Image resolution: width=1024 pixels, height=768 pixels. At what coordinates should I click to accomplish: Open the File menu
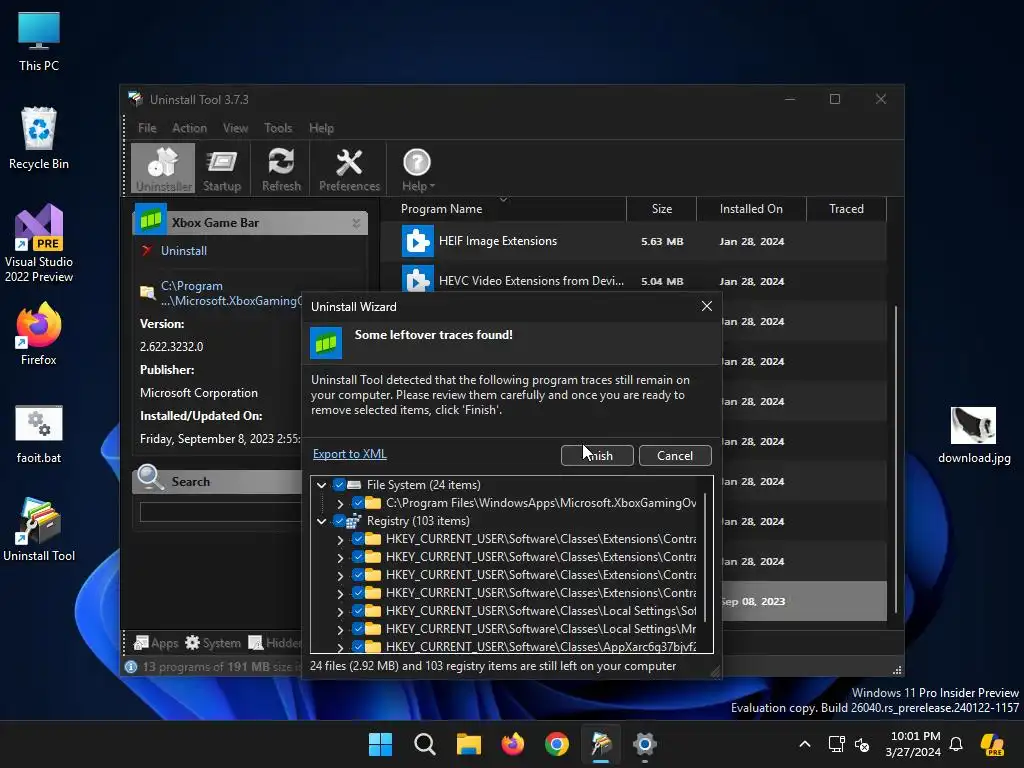pyautogui.click(x=147, y=128)
